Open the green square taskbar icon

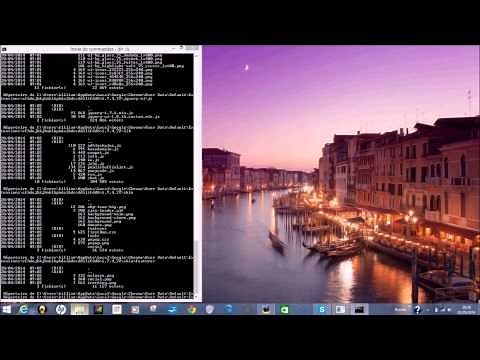pyautogui.click(x=284, y=310)
